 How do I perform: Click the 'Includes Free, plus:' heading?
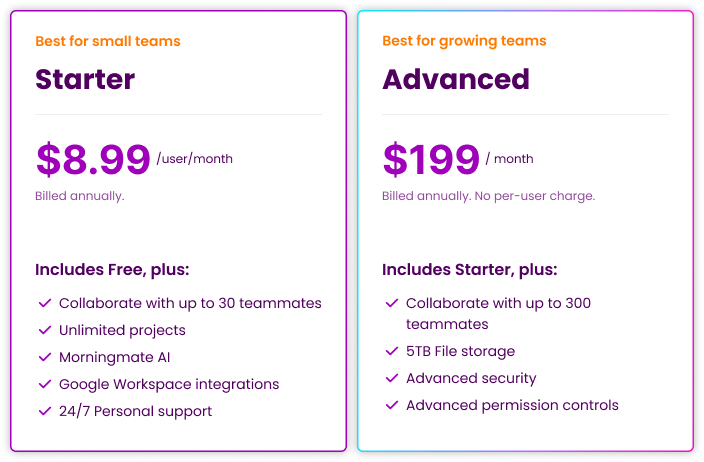point(112,270)
